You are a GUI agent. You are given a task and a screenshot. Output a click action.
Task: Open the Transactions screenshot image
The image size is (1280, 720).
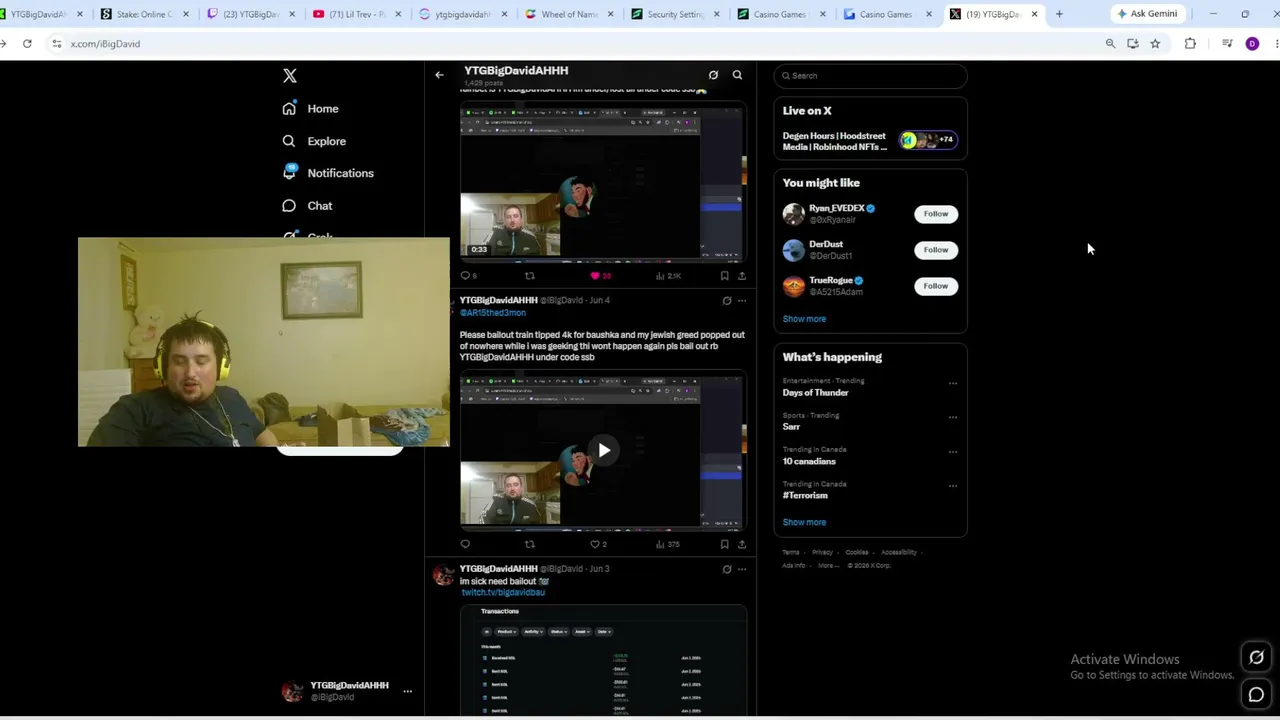[x=604, y=660]
